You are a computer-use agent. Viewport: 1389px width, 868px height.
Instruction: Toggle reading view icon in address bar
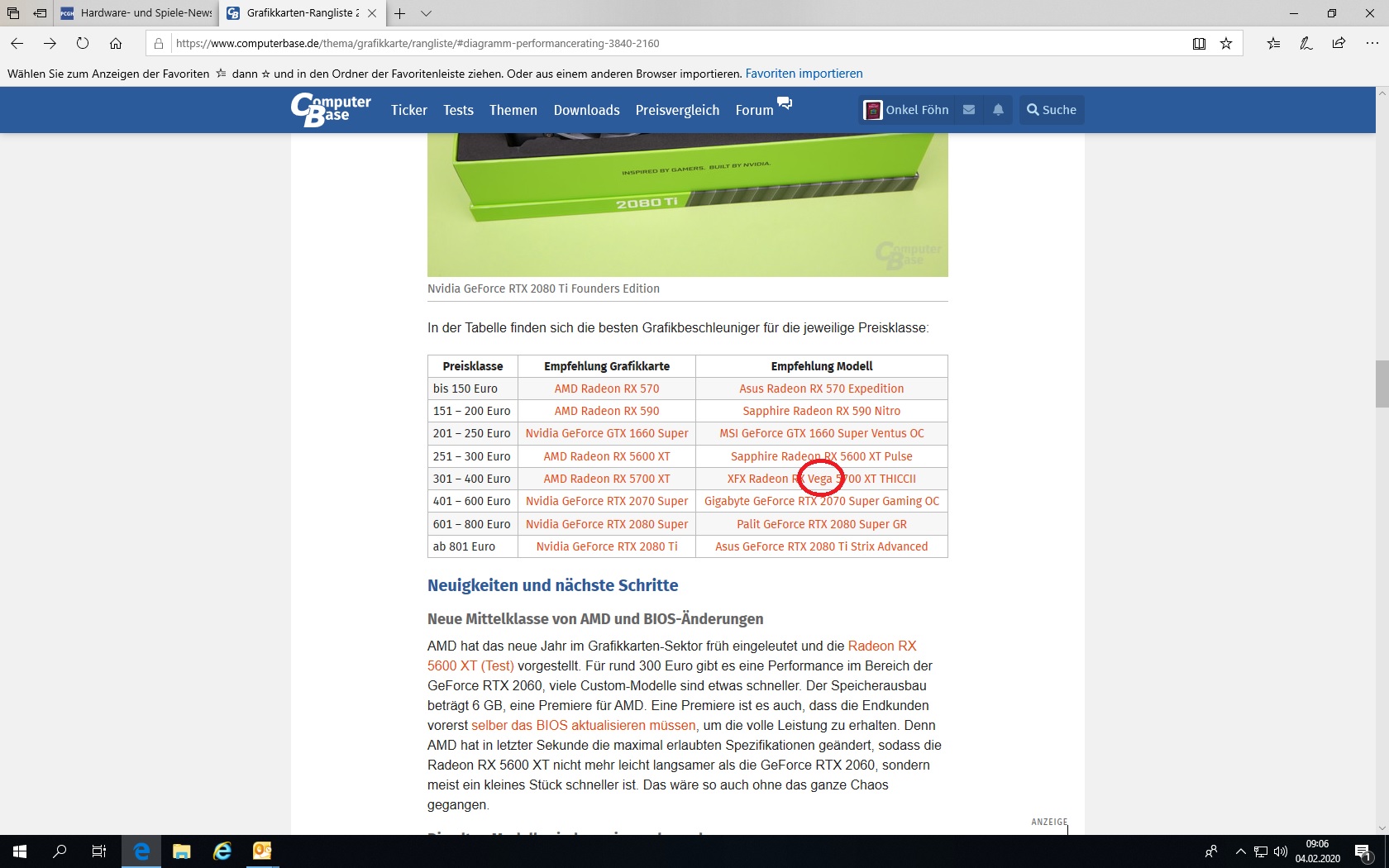1199,44
